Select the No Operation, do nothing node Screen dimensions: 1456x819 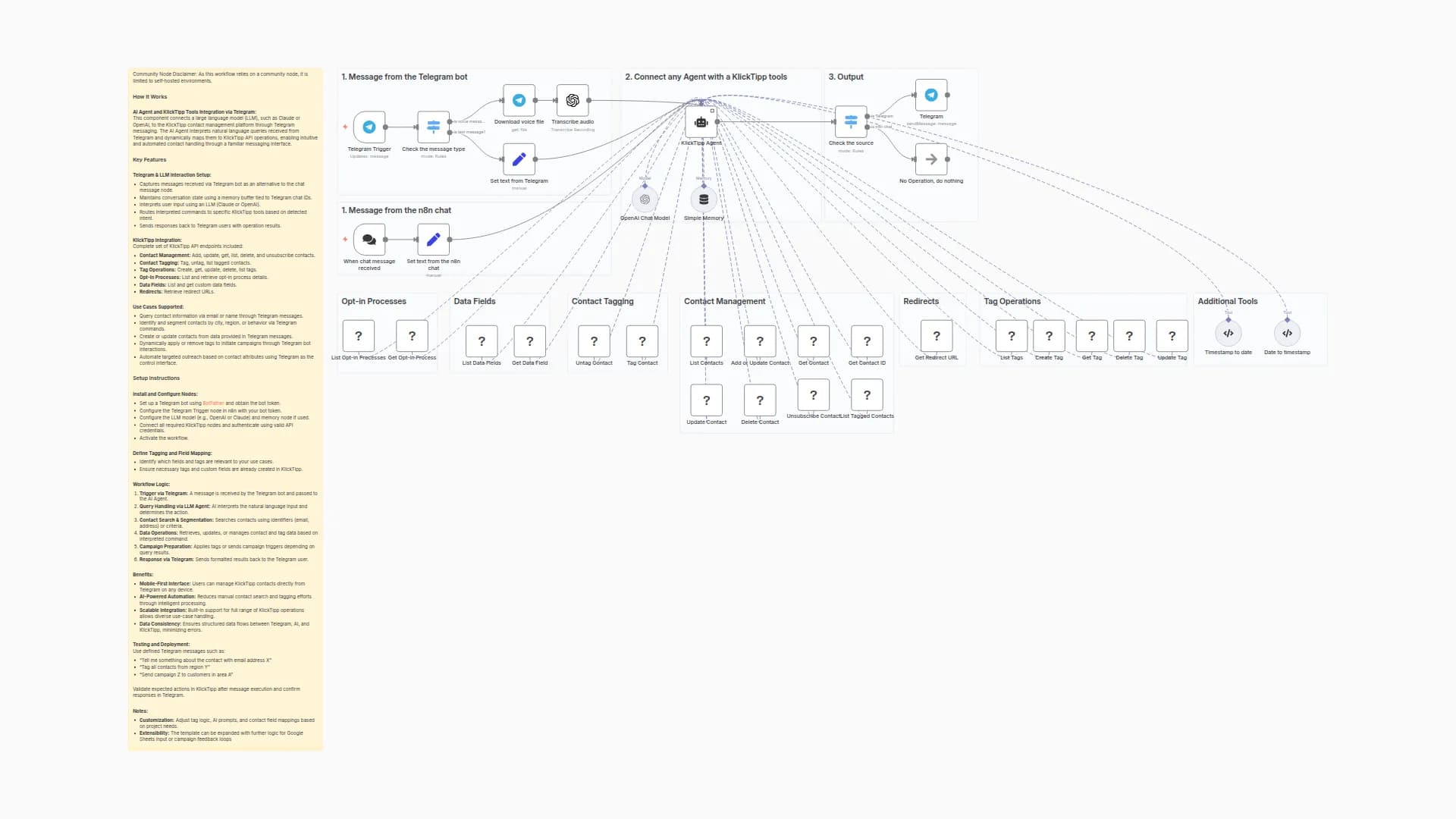click(931, 159)
